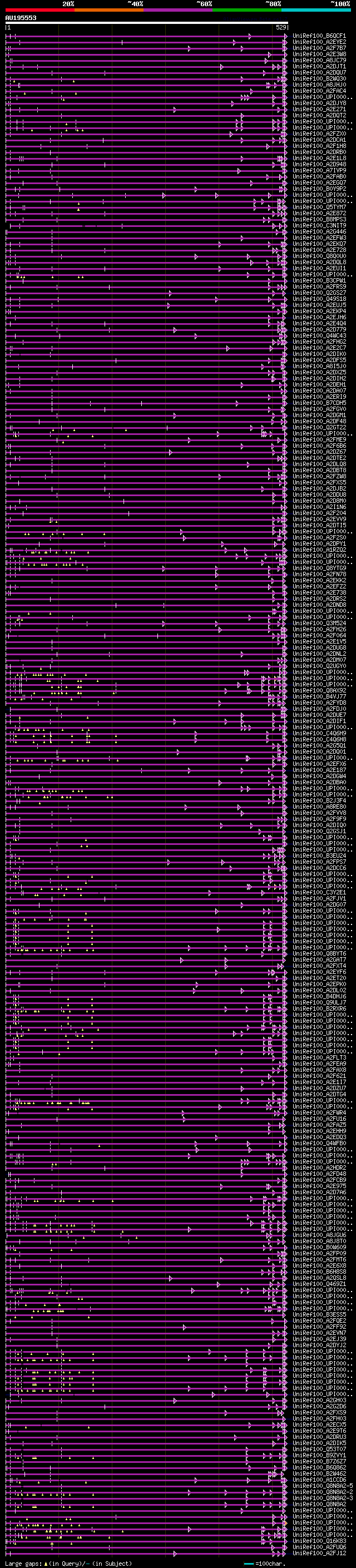Choose hit UniRef100_A2DJT1
Viewport: 356px width, 1568px height.
click(x=319, y=66)
